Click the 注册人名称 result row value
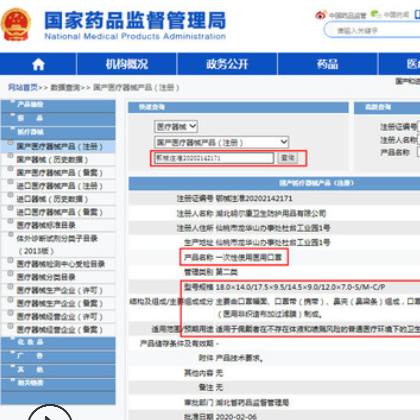 click(271, 213)
